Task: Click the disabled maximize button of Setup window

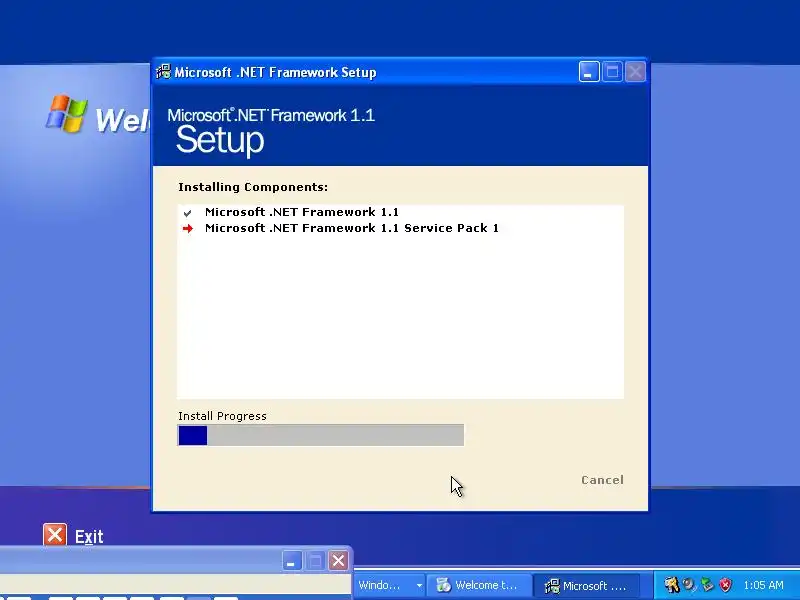Action: pos(612,72)
